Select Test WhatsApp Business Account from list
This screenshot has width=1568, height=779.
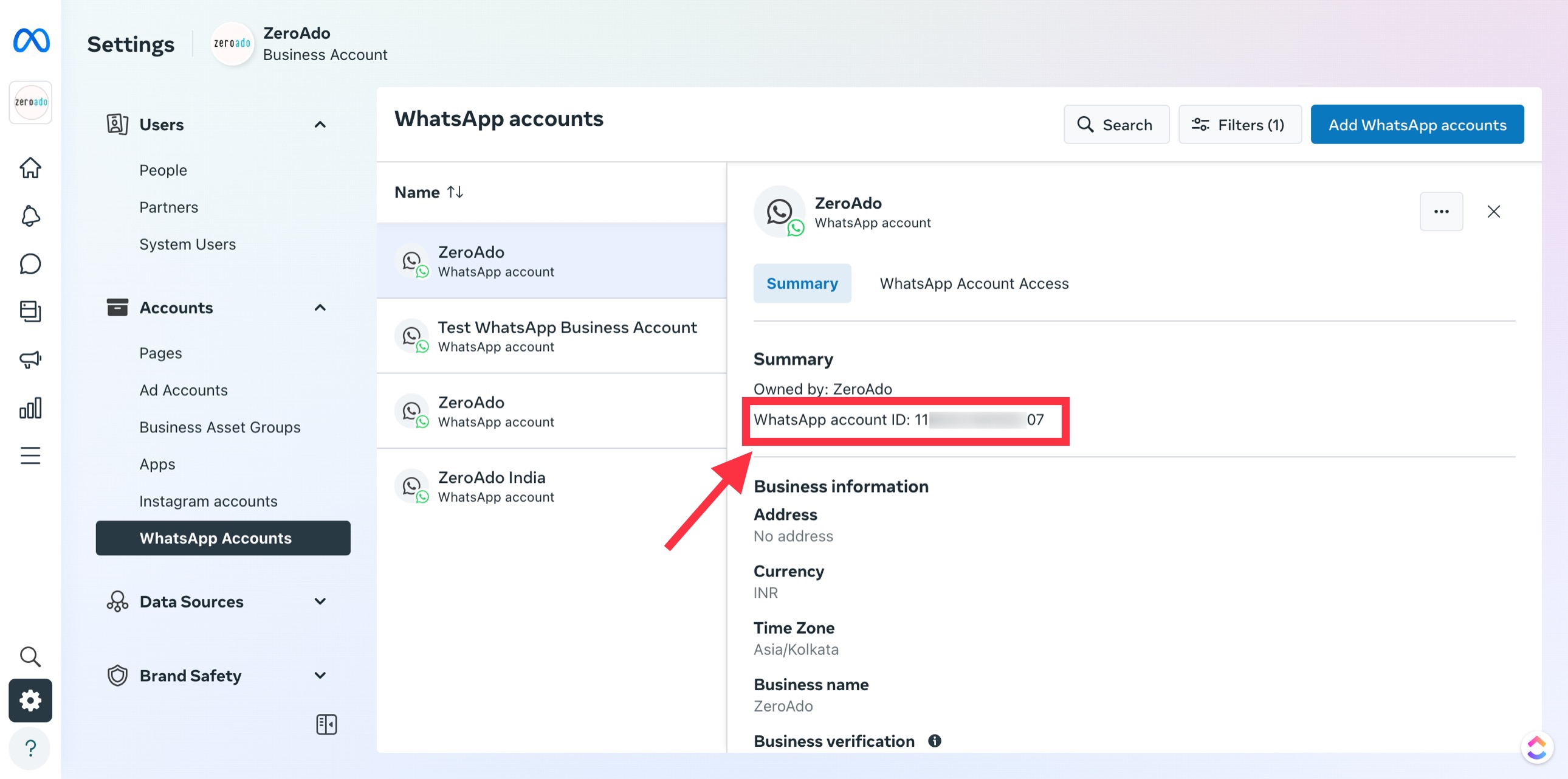[x=567, y=336]
